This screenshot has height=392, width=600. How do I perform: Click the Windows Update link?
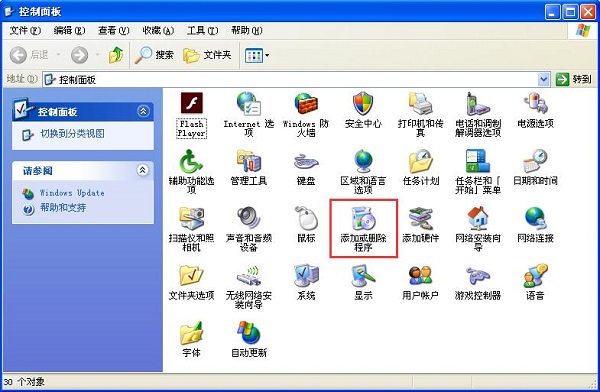click(72, 193)
